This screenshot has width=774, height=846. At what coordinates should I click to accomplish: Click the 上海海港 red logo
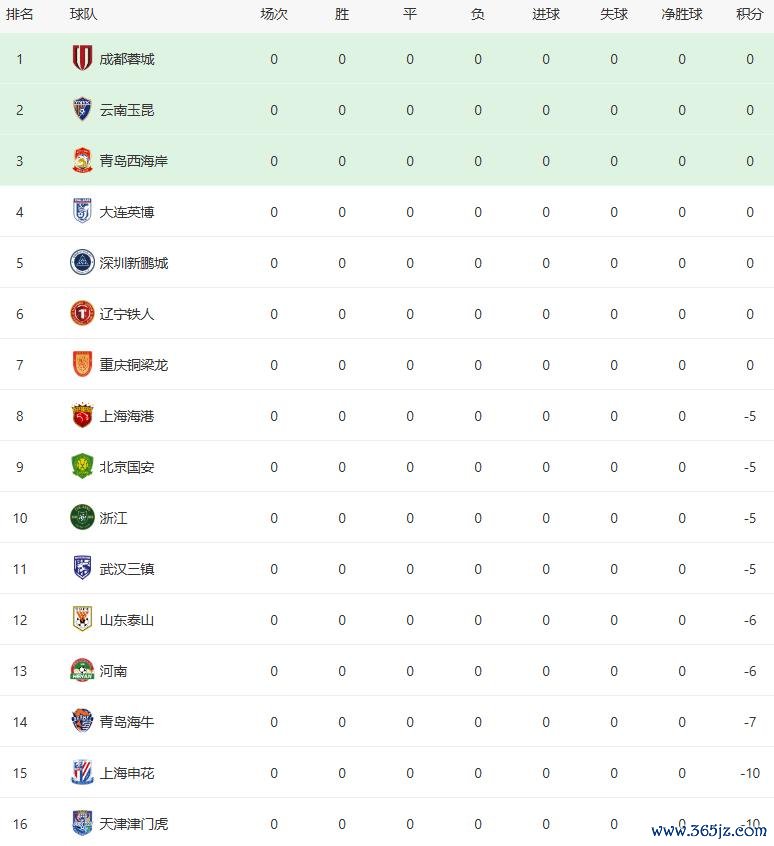pyautogui.click(x=82, y=416)
